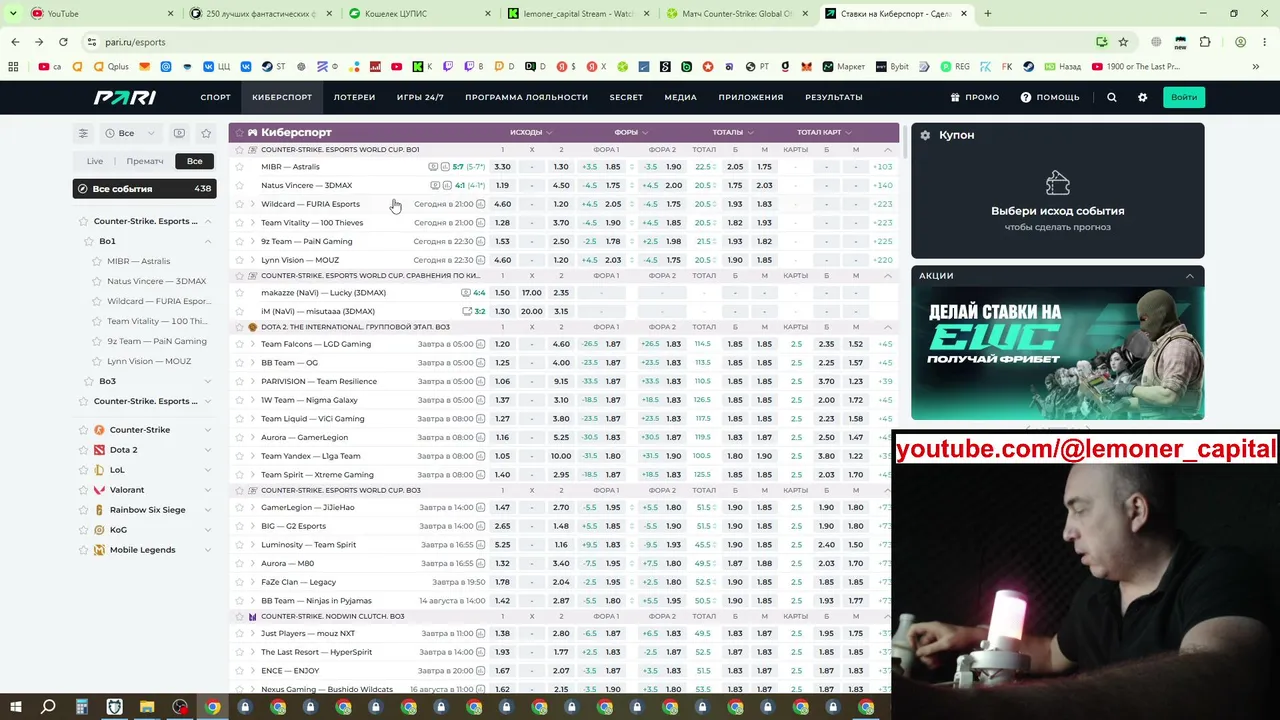Click the Valorant game icon in sidebar
This screenshot has height=720, width=1280.
(x=99, y=490)
